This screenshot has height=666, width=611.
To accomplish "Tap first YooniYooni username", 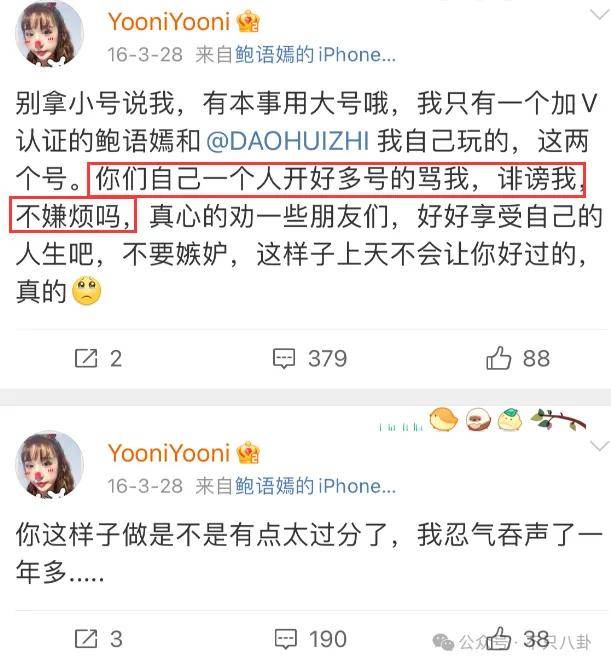I will coord(169,21).
